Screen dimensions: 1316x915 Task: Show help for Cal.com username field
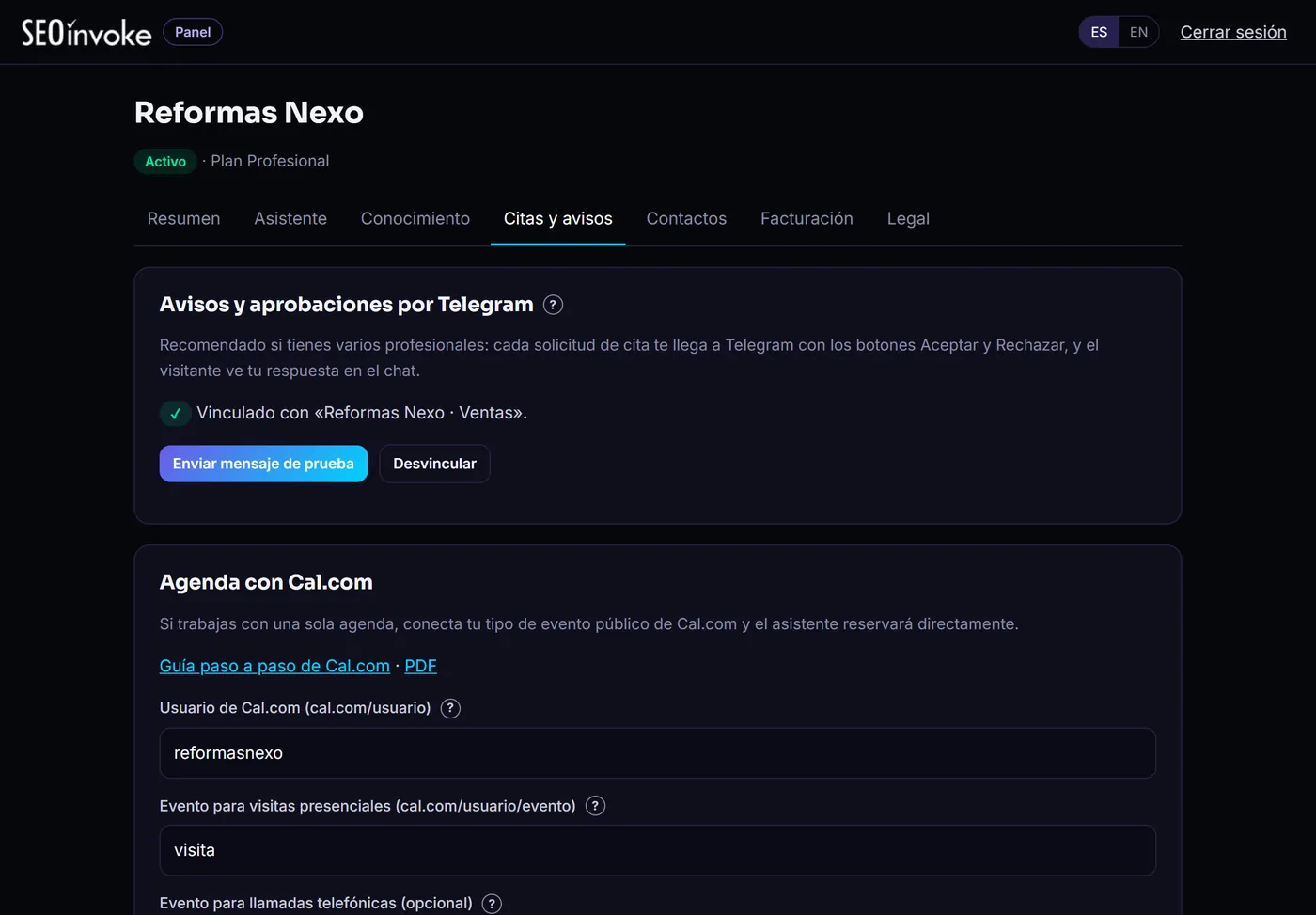coord(451,708)
